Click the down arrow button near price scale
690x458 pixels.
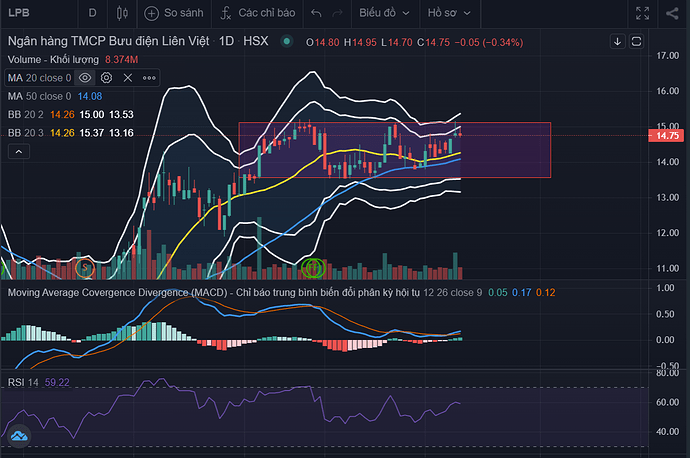tap(617, 42)
